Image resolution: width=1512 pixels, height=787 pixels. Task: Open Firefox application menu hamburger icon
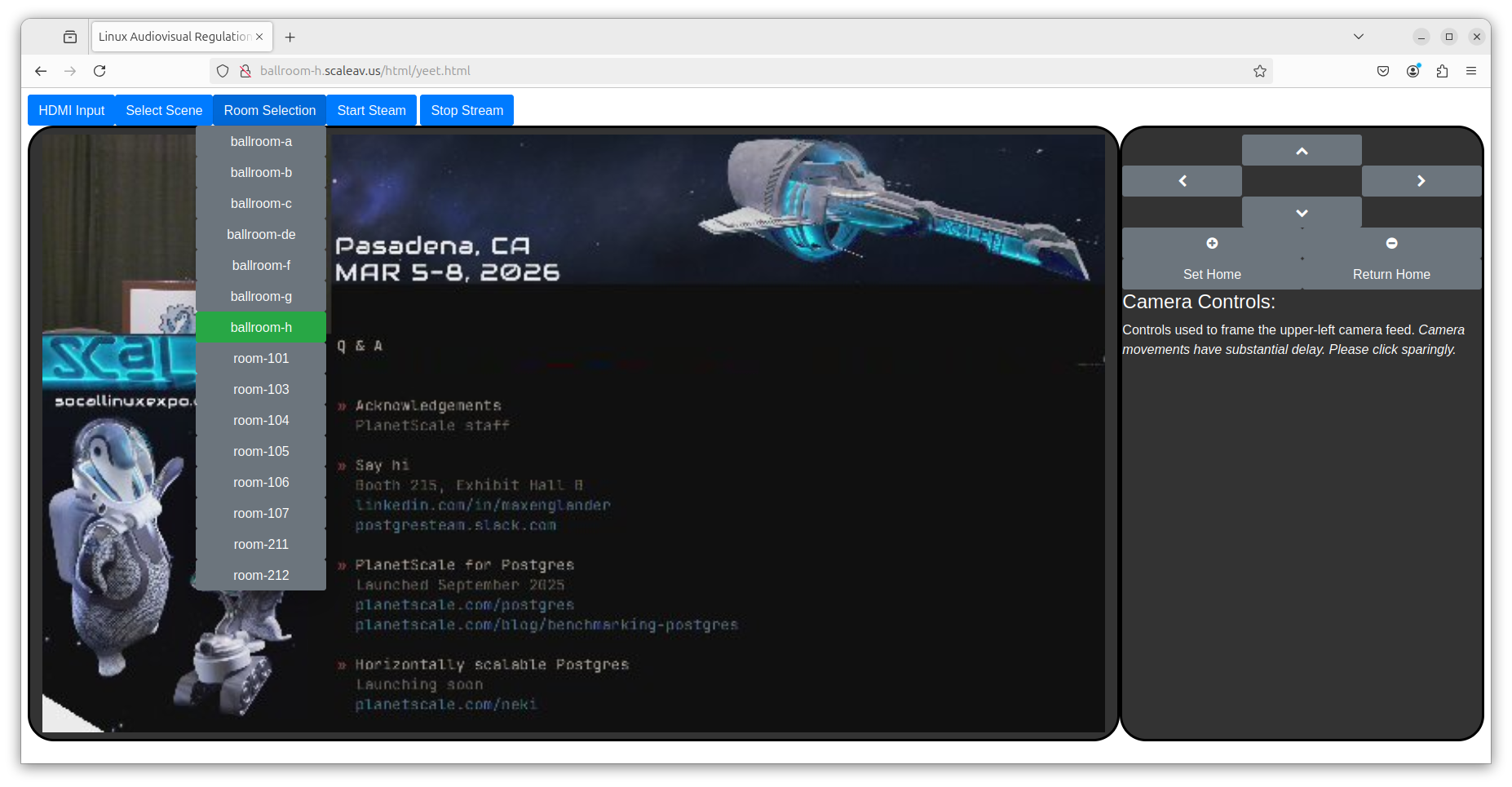[x=1470, y=71]
